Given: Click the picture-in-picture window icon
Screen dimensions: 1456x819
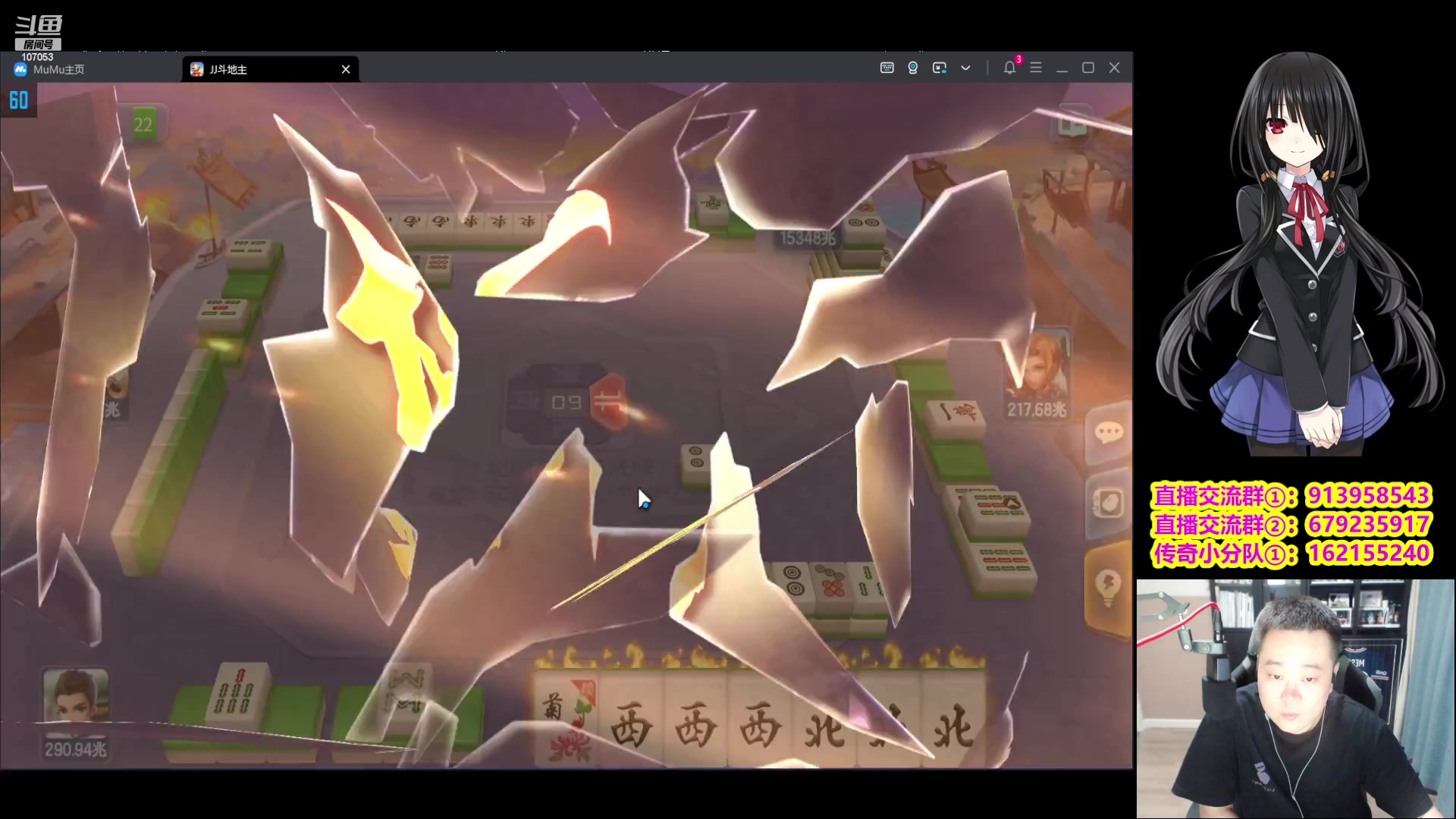Looking at the screenshot, I should click(x=940, y=68).
